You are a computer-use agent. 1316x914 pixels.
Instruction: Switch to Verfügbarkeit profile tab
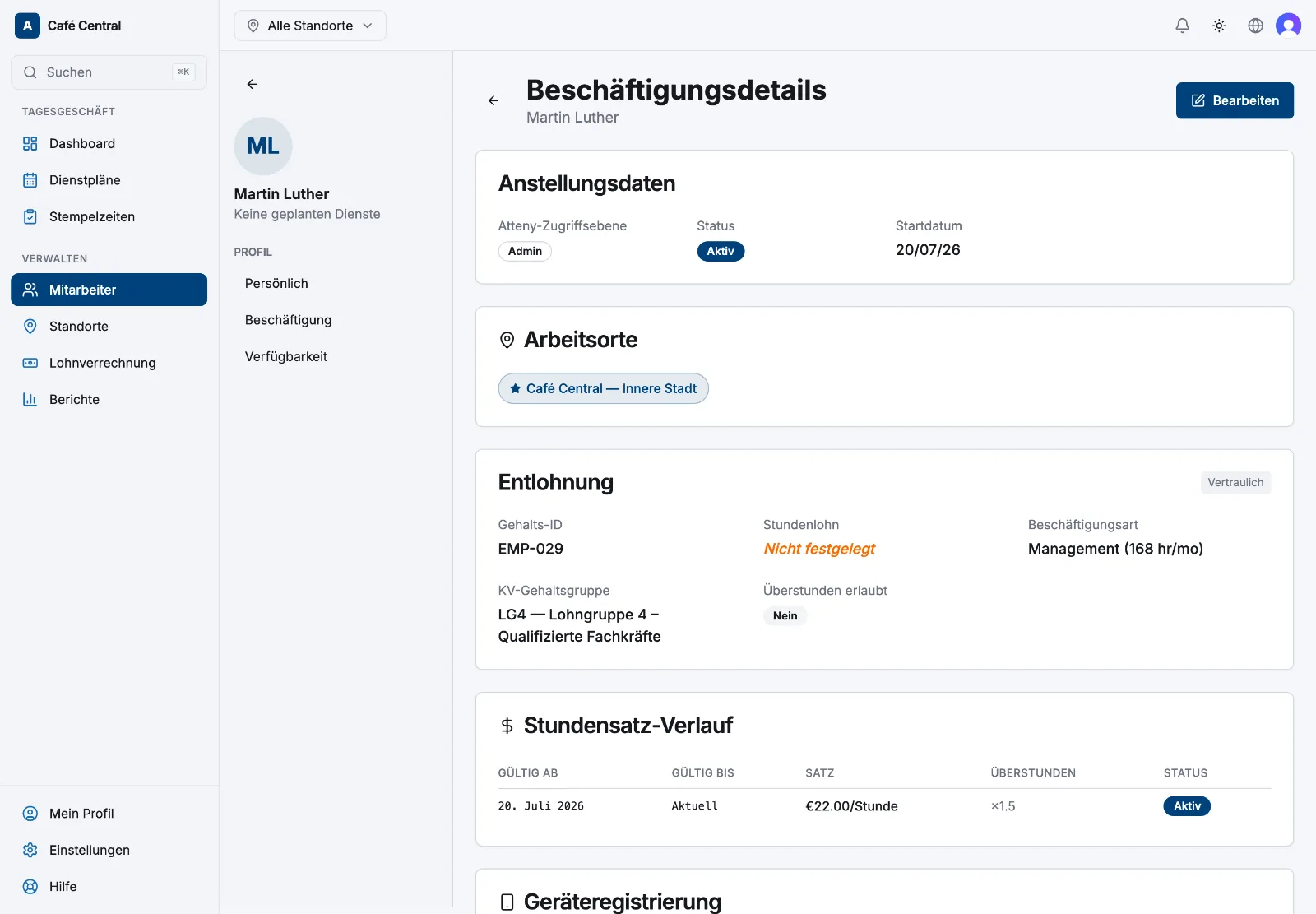click(x=286, y=356)
